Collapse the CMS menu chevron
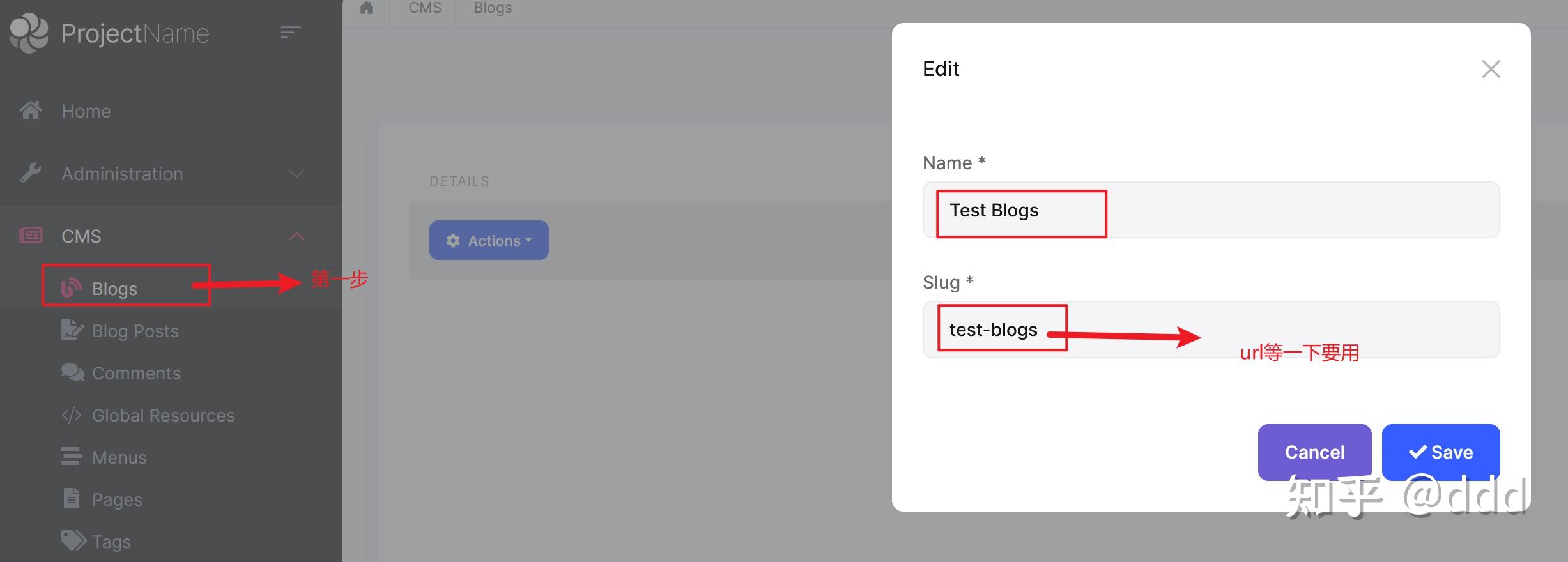This screenshot has height=562, width=1568. [296, 236]
